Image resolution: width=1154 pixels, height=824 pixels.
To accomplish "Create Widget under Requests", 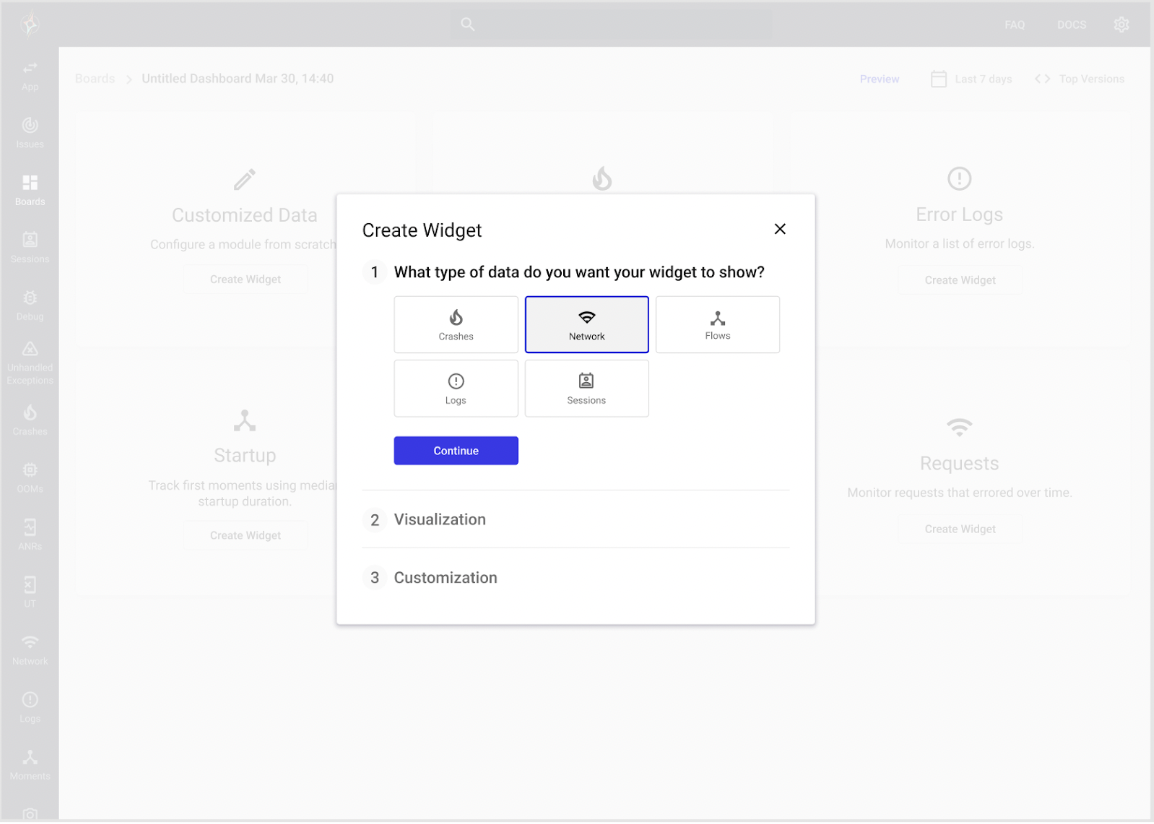I will [960, 529].
